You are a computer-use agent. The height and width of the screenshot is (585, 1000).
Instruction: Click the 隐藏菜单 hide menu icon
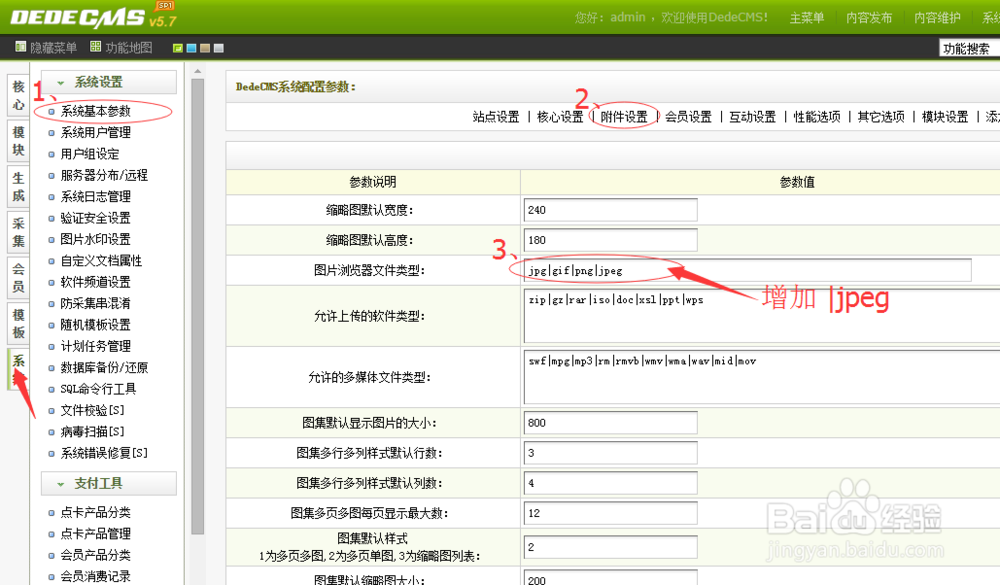[x=20, y=47]
